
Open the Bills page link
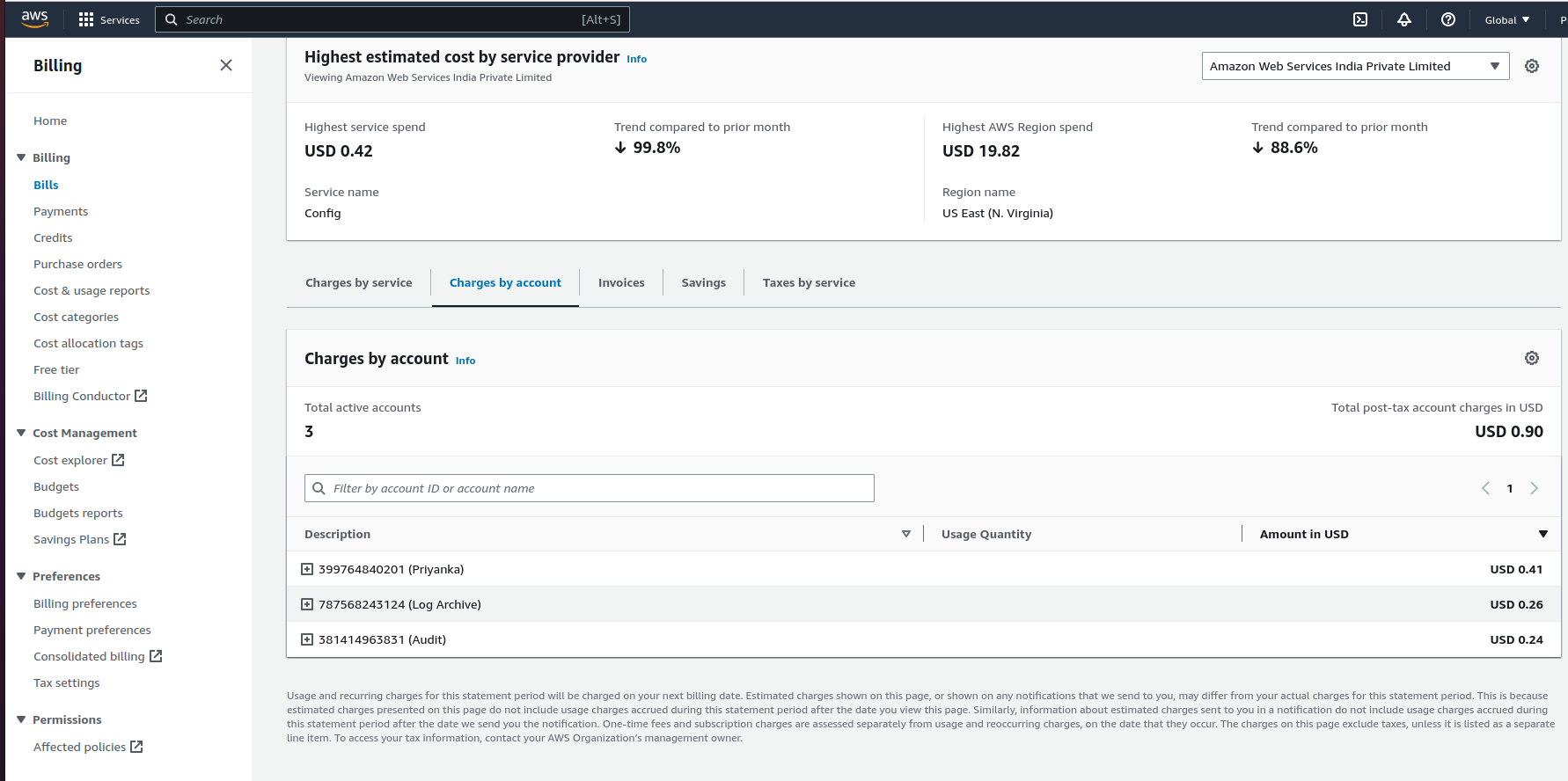[46, 185]
